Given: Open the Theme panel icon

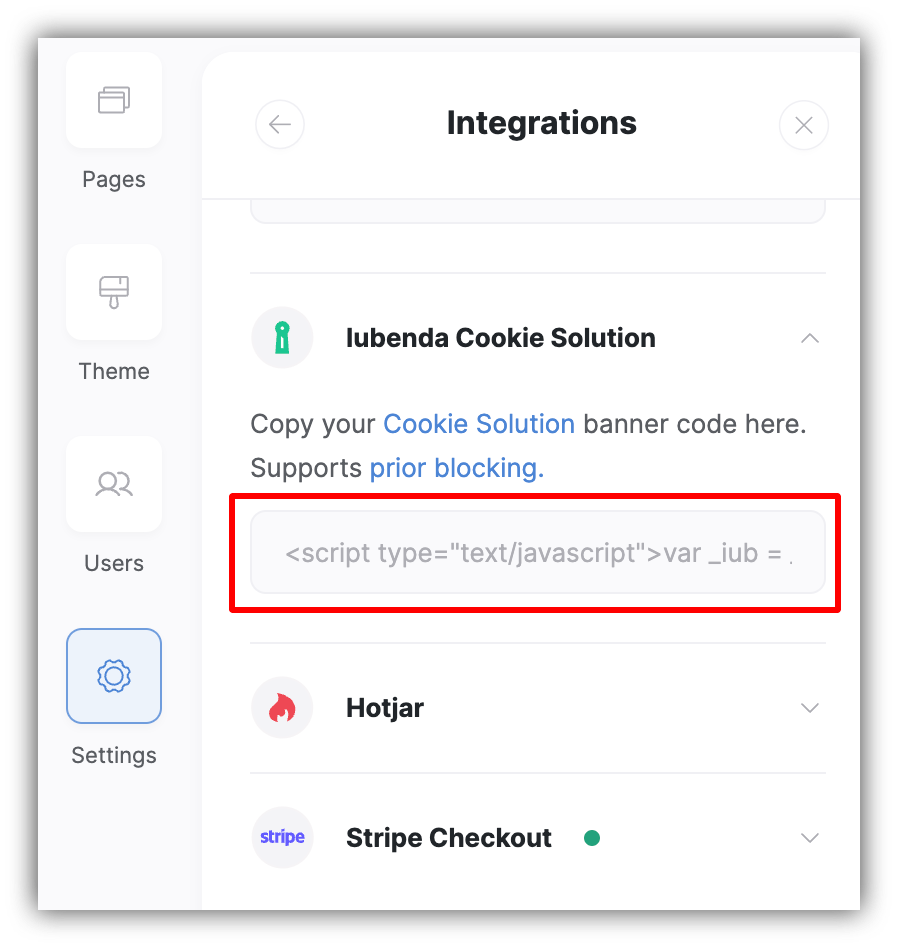Looking at the screenshot, I should [113, 292].
